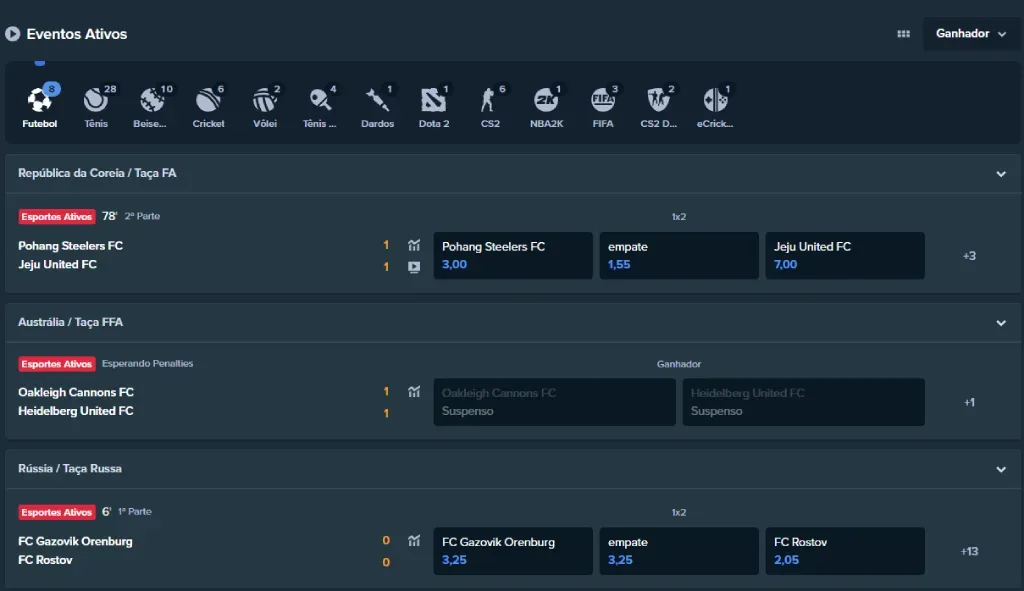Open the Cricket sport category
1024x591 pixels.
pyautogui.click(x=208, y=100)
